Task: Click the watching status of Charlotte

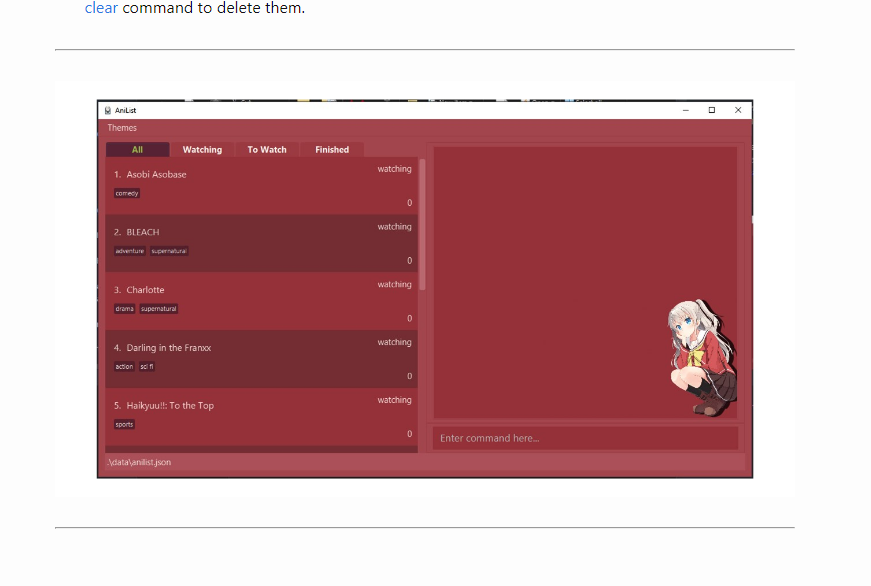Action: point(394,284)
